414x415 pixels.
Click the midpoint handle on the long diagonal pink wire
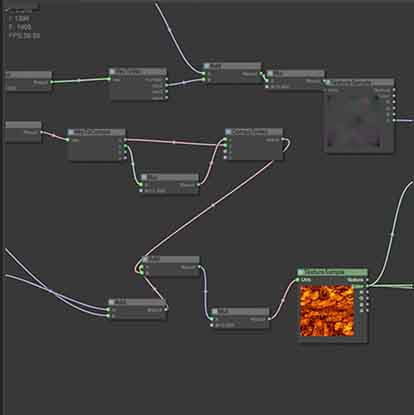(213, 205)
